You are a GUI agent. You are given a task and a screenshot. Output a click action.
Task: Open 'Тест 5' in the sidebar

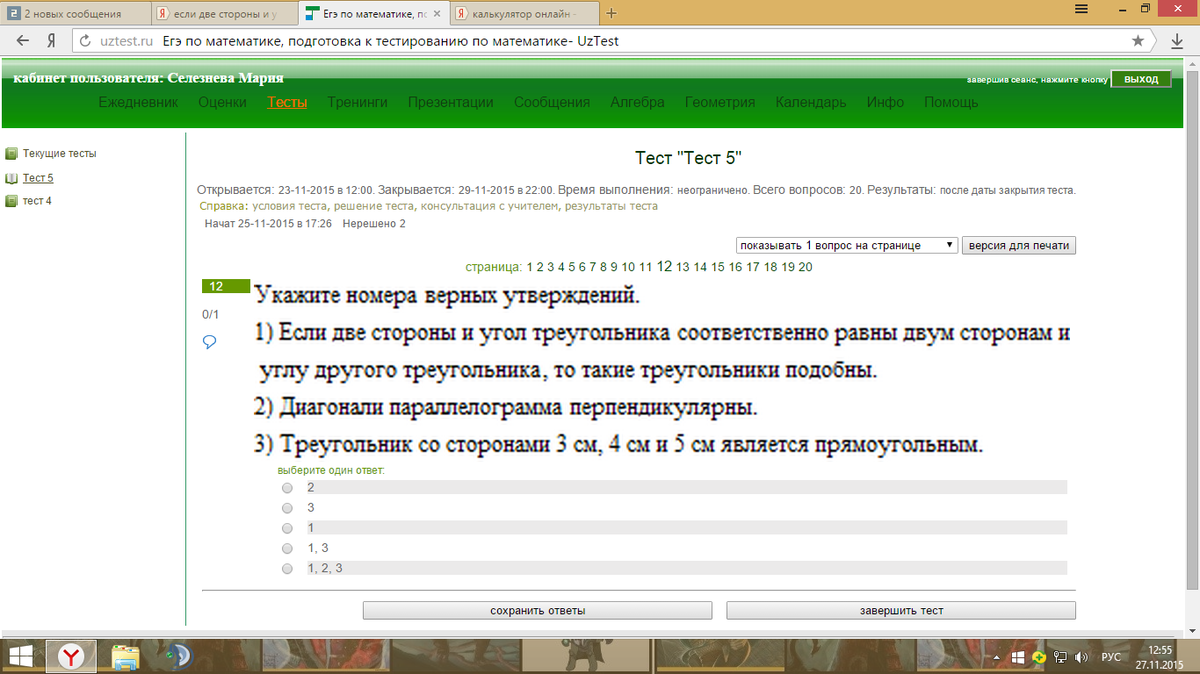pos(38,178)
